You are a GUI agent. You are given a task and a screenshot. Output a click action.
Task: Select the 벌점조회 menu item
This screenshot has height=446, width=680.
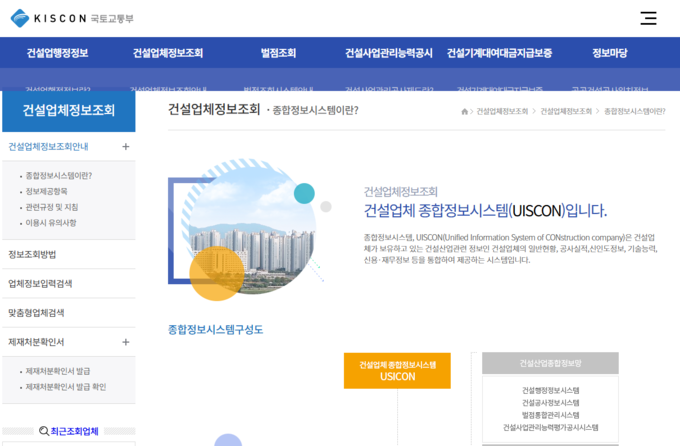click(x=278, y=53)
